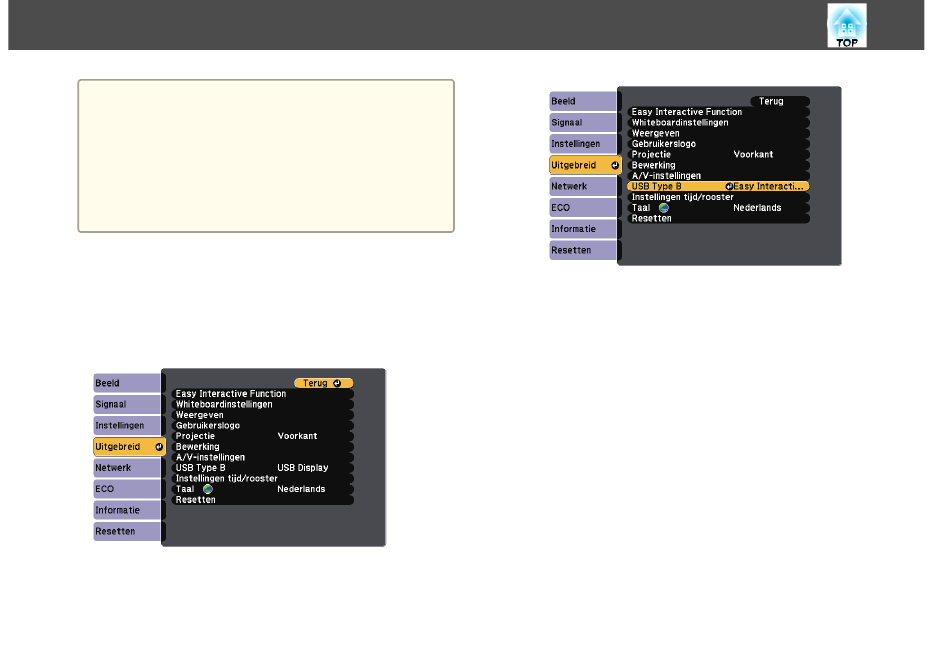Open Whiteboardinstellingen in the upper-right menu
The height and width of the screenshot is (660, 950).
(x=717, y=122)
